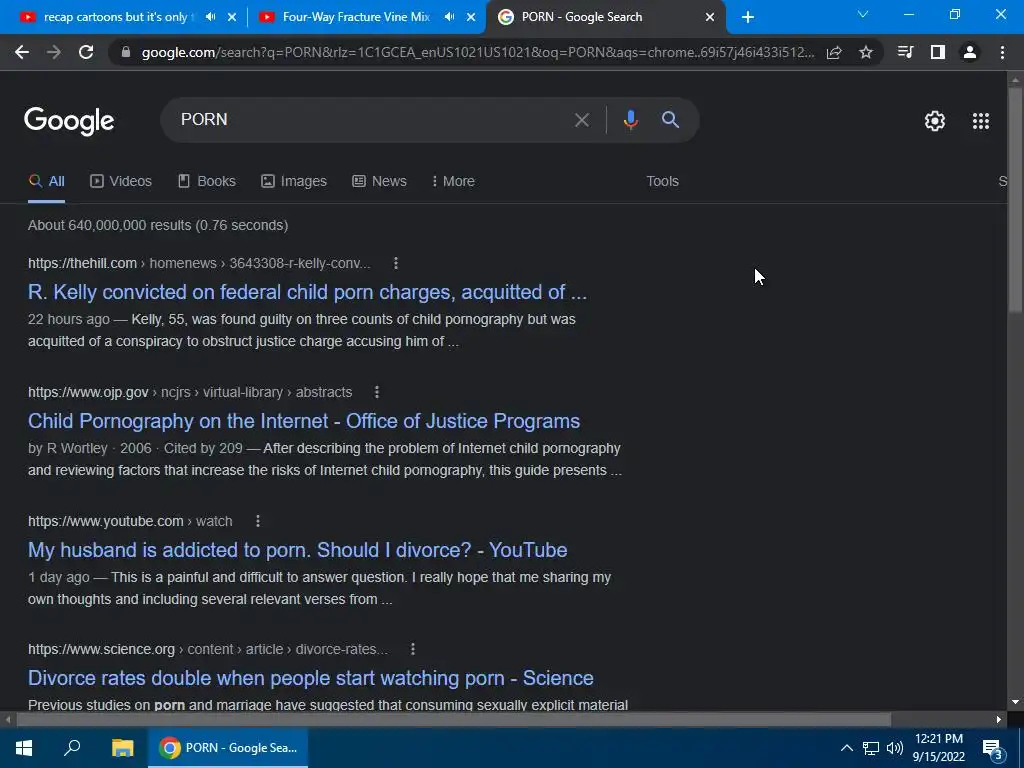
Task: Open the media control icon in toolbar
Action: coord(905,52)
